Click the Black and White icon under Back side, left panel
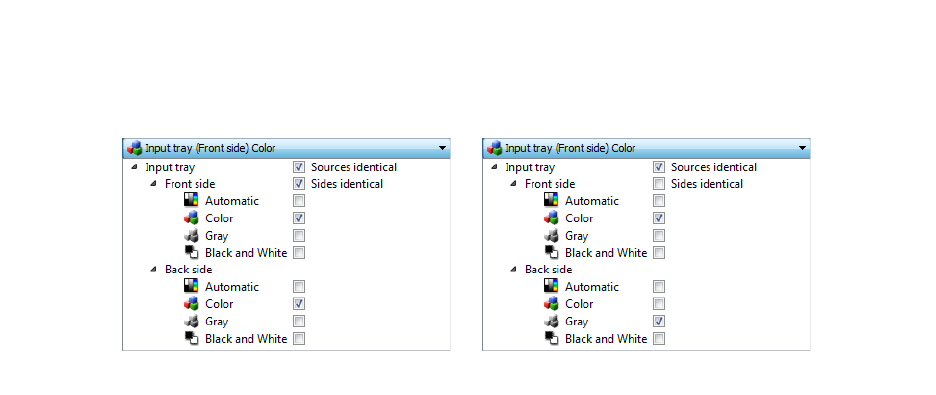 191,338
